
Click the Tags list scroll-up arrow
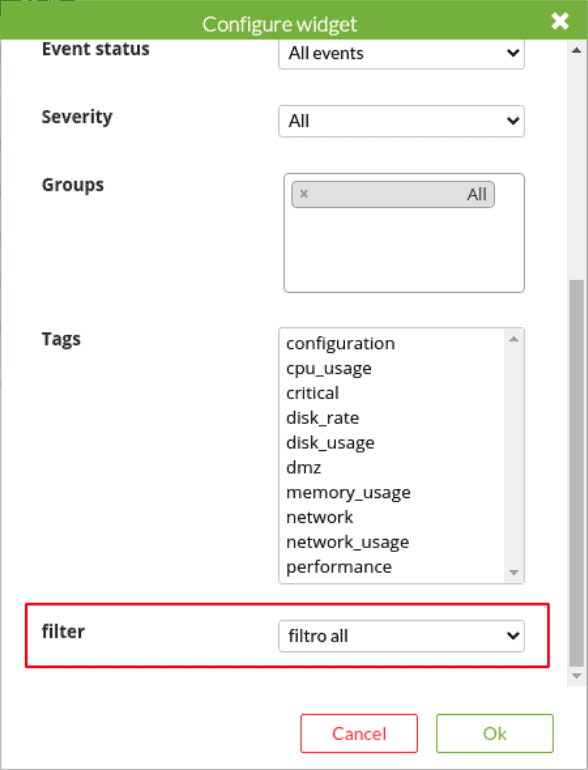point(514,339)
